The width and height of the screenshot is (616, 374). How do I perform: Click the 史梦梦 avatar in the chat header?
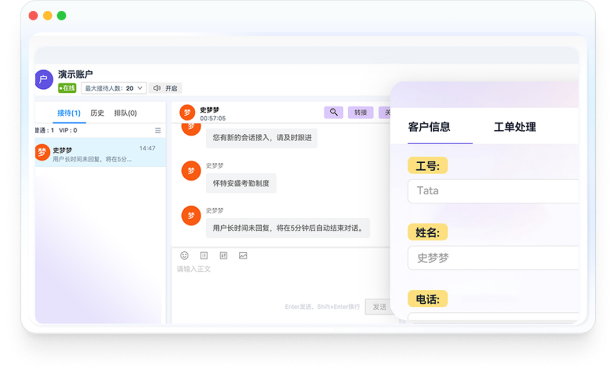(x=187, y=113)
